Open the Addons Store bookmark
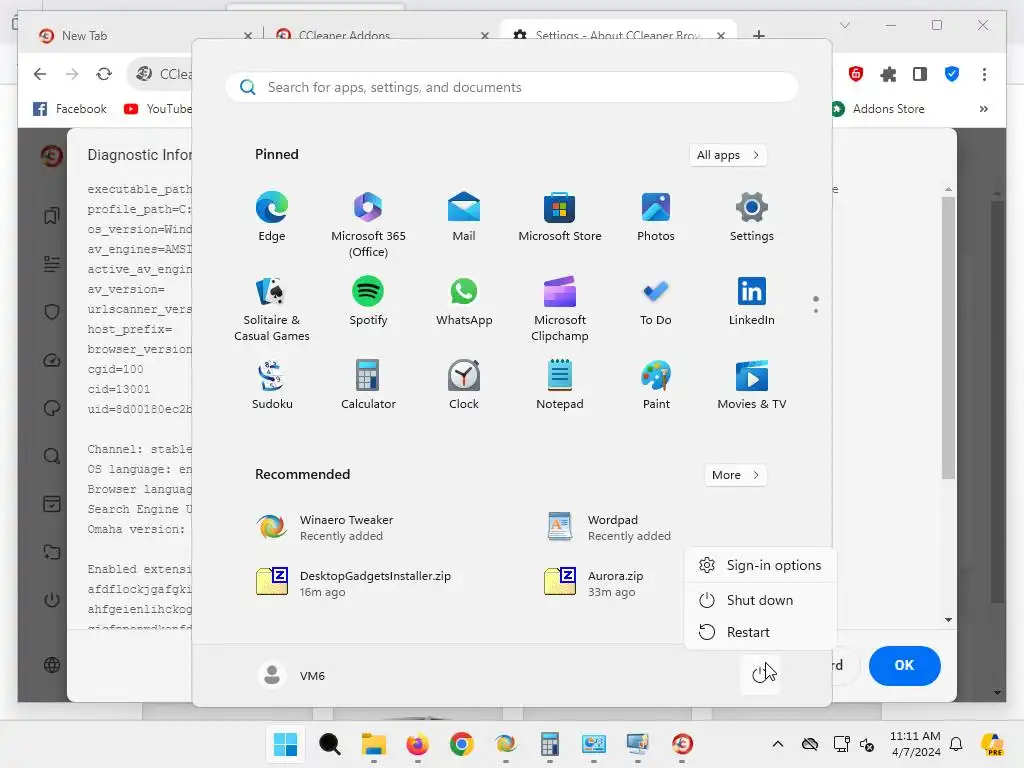 (x=879, y=109)
